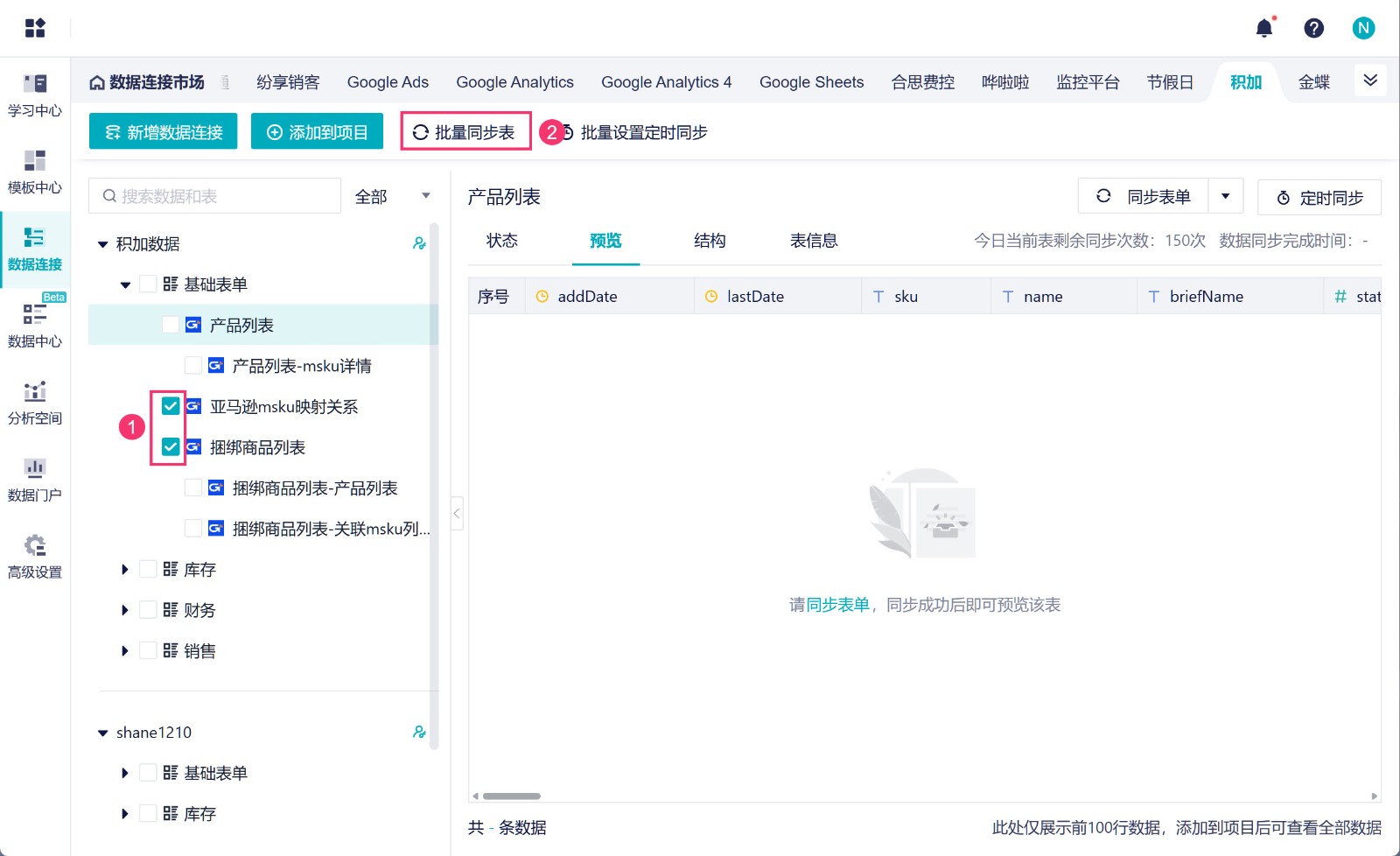Click the 新增数据连接 button
1400x856 pixels.
click(x=164, y=131)
